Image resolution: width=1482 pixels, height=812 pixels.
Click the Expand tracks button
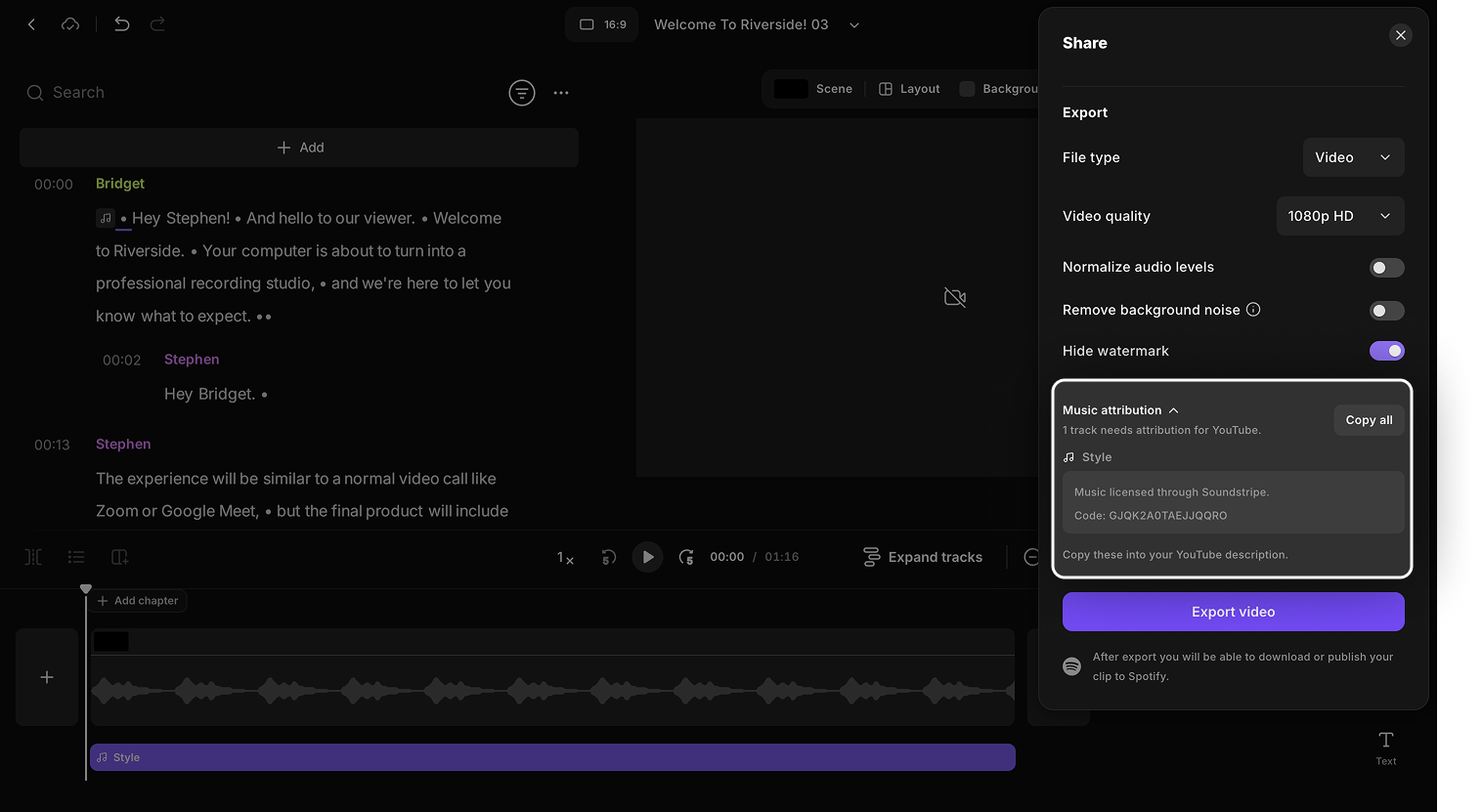(923, 557)
